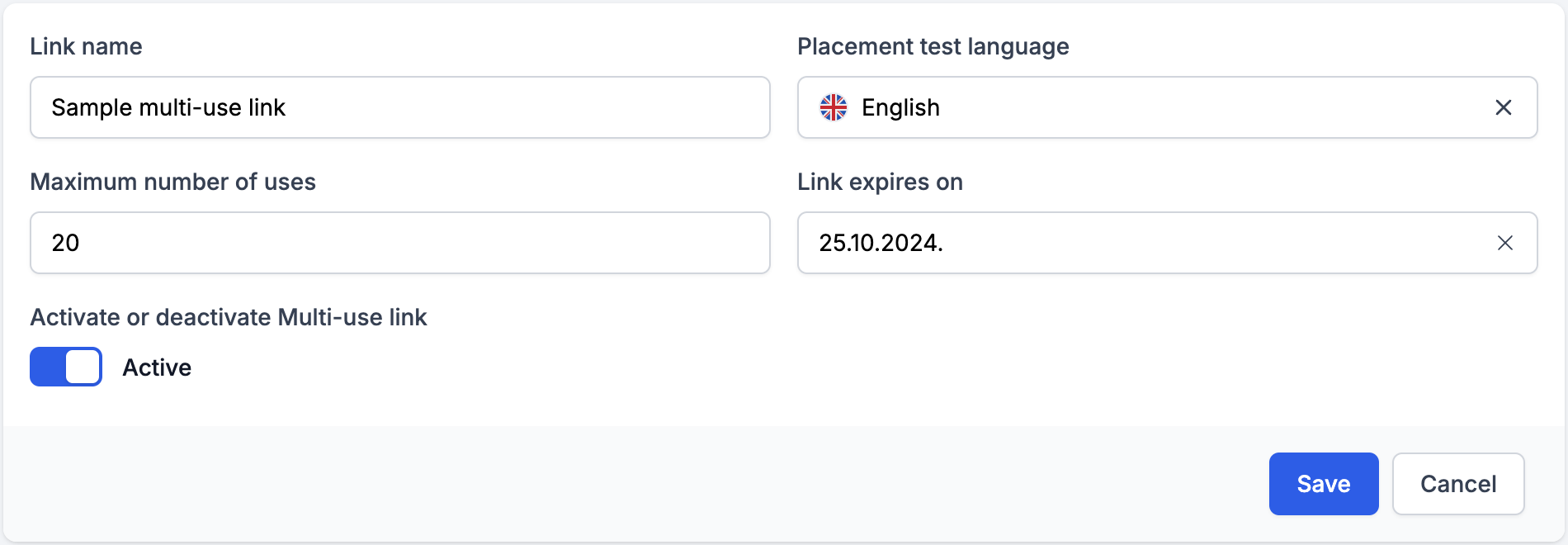Click the Active label next to switch
This screenshot has width=1568, height=545.
(157, 367)
